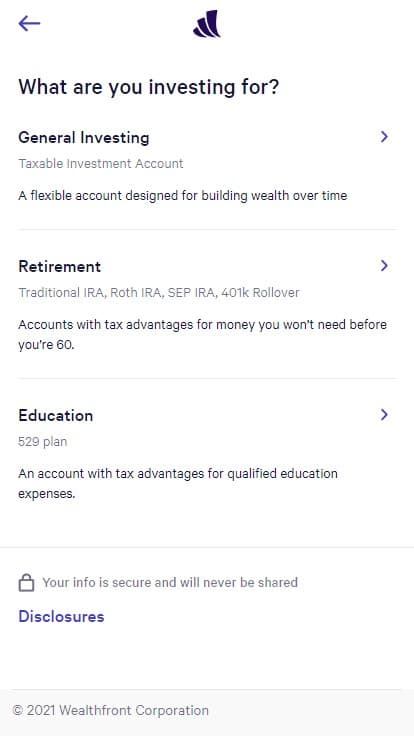Click the qualified education expenses description
The height and width of the screenshot is (736, 414).
[x=178, y=483]
